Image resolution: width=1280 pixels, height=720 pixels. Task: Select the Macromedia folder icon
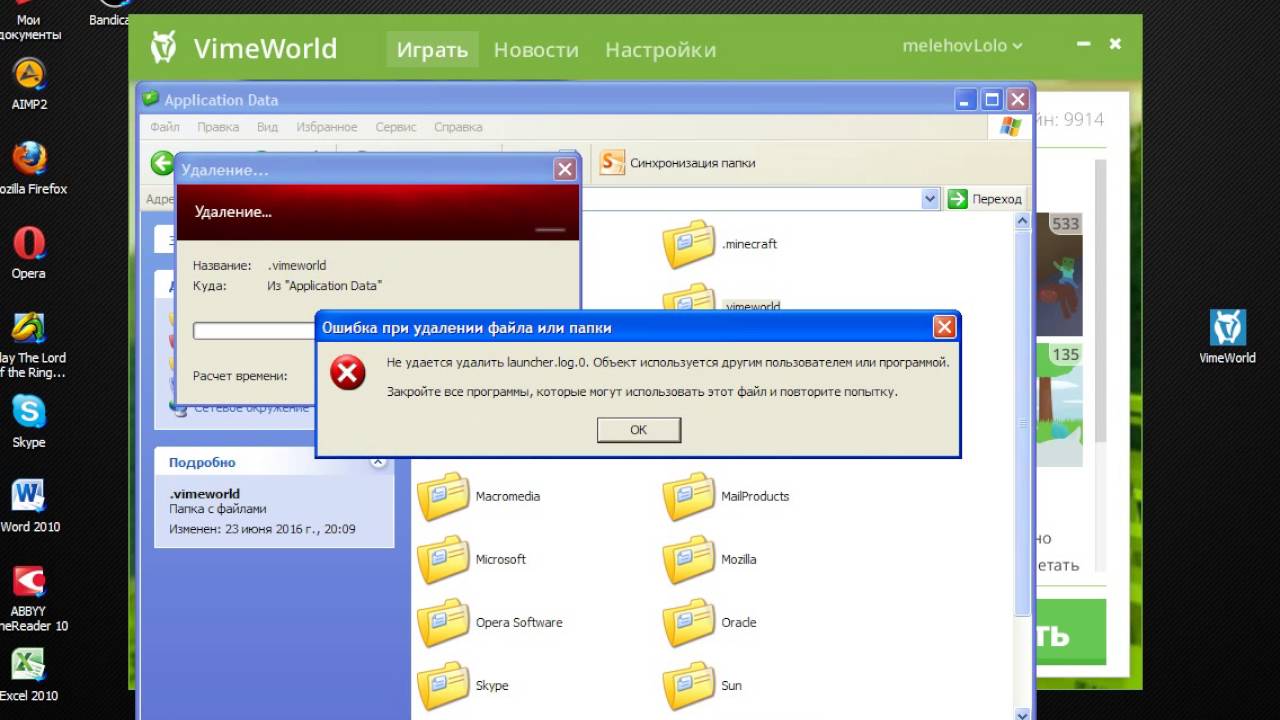(x=443, y=496)
